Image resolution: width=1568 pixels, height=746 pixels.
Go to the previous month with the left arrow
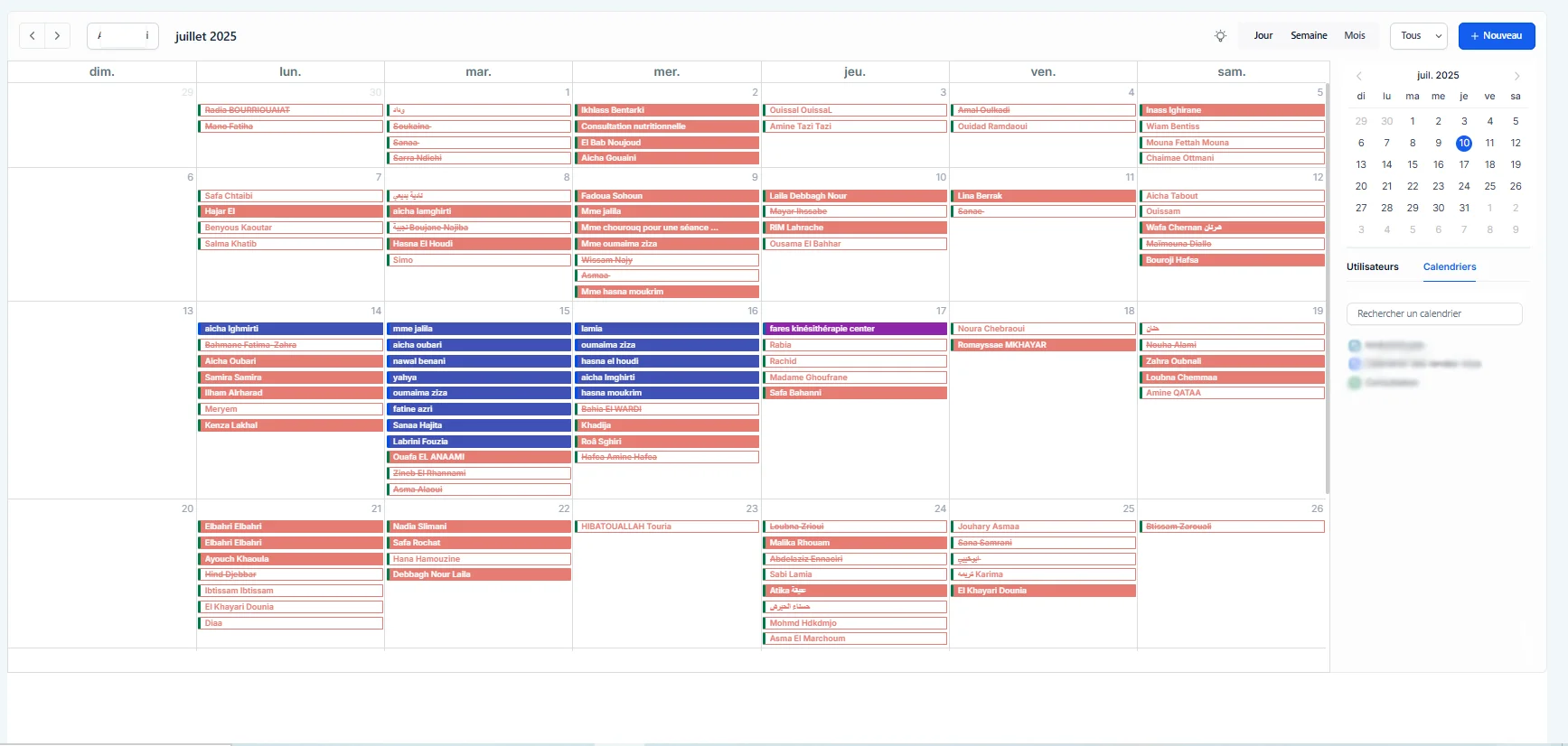tap(33, 36)
